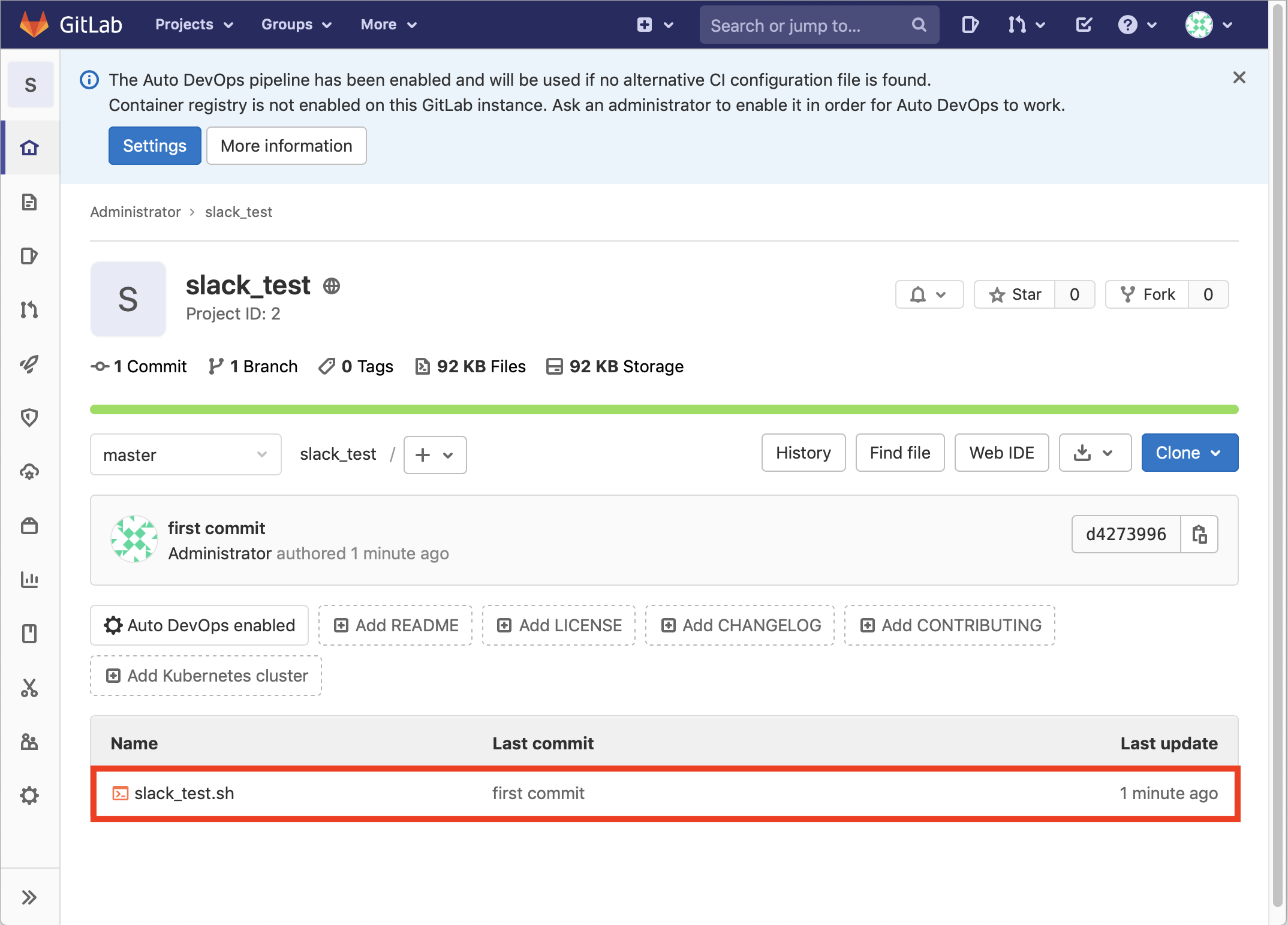Star the slack_test project
The width and height of the screenshot is (1288, 925).
click(x=1015, y=294)
